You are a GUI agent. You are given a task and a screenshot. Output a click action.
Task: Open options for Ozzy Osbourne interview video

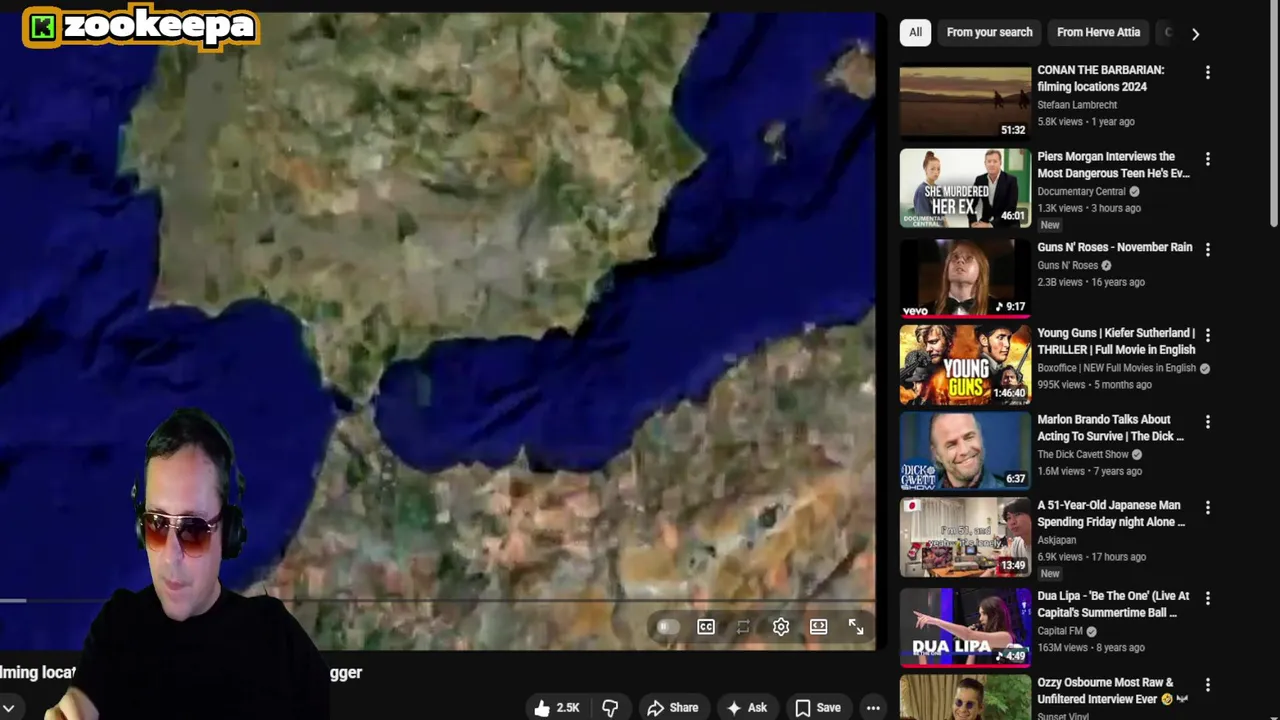click(x=1207, y=685)
